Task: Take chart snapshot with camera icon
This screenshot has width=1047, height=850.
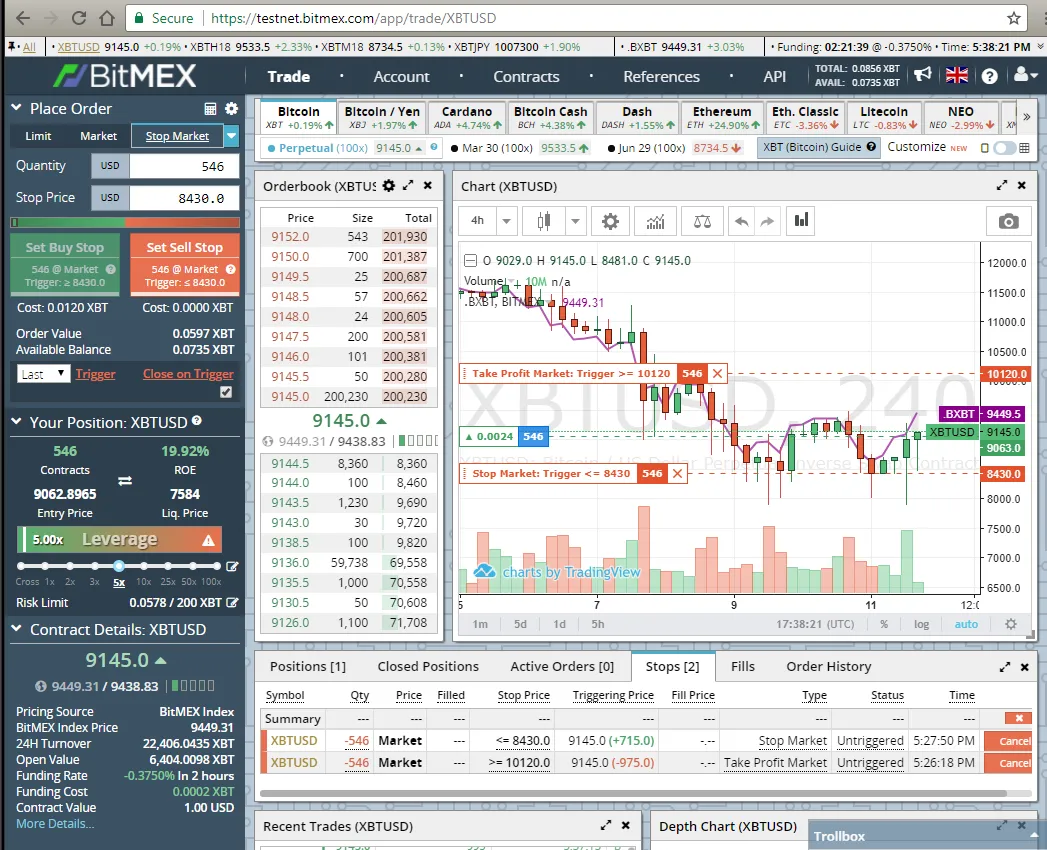Action: [x=1008, y=222]
